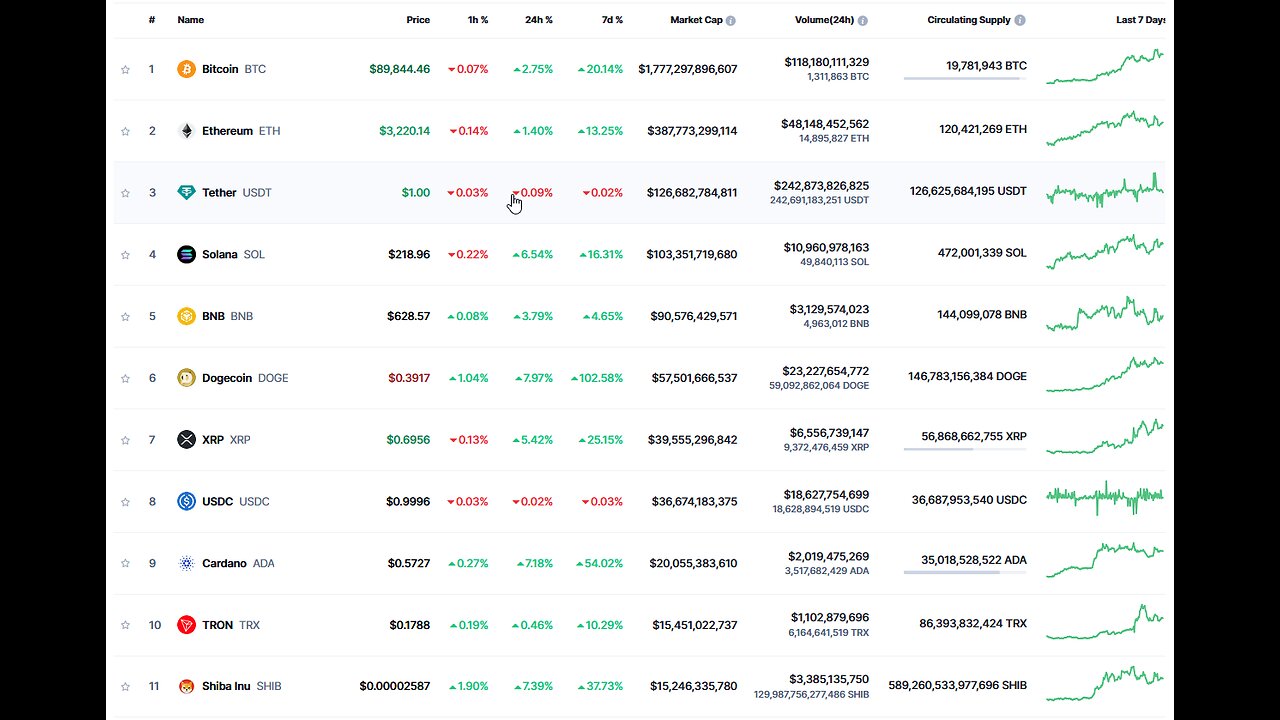The image size is (1280, 720).
Task: Click Tether volume $242,873,826,825
Action: tap(821, 186)
